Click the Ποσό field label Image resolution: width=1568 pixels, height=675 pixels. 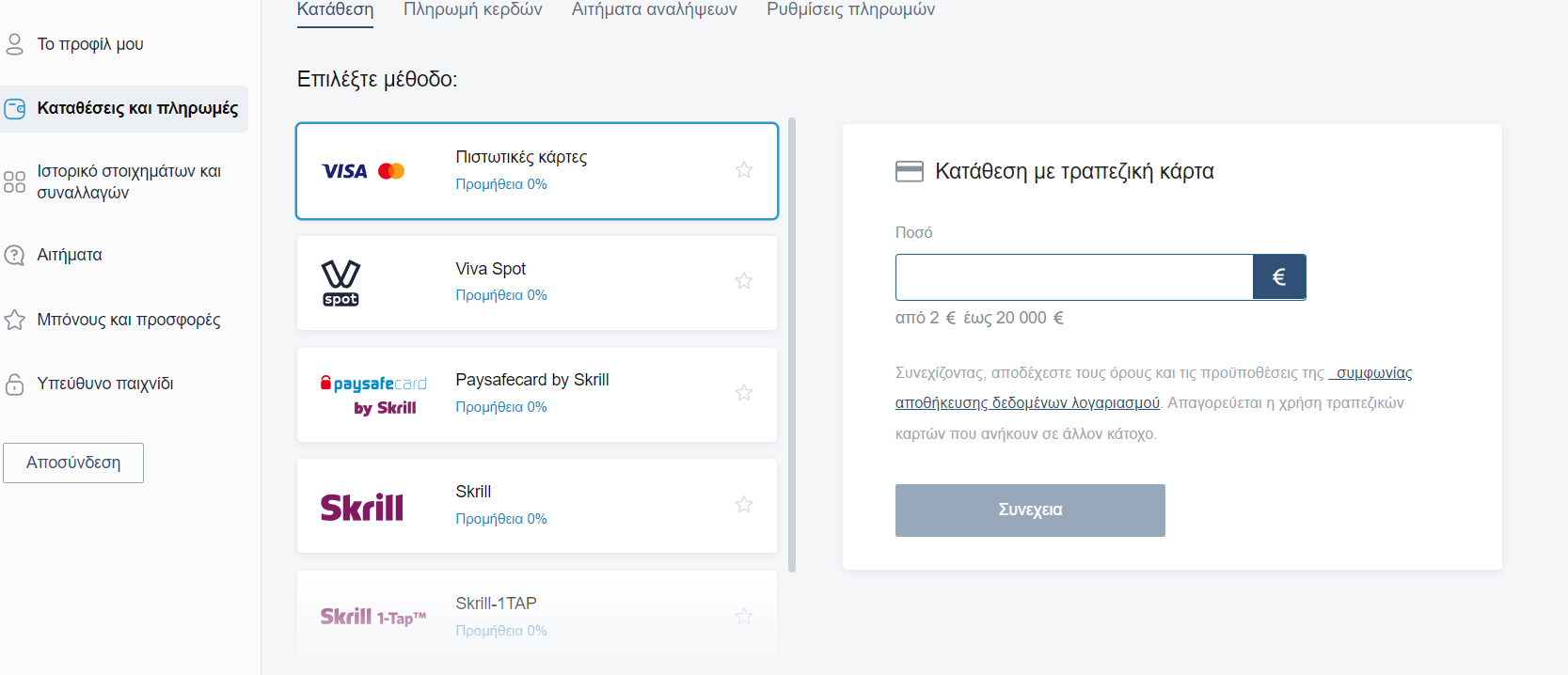tap(914, 232)
